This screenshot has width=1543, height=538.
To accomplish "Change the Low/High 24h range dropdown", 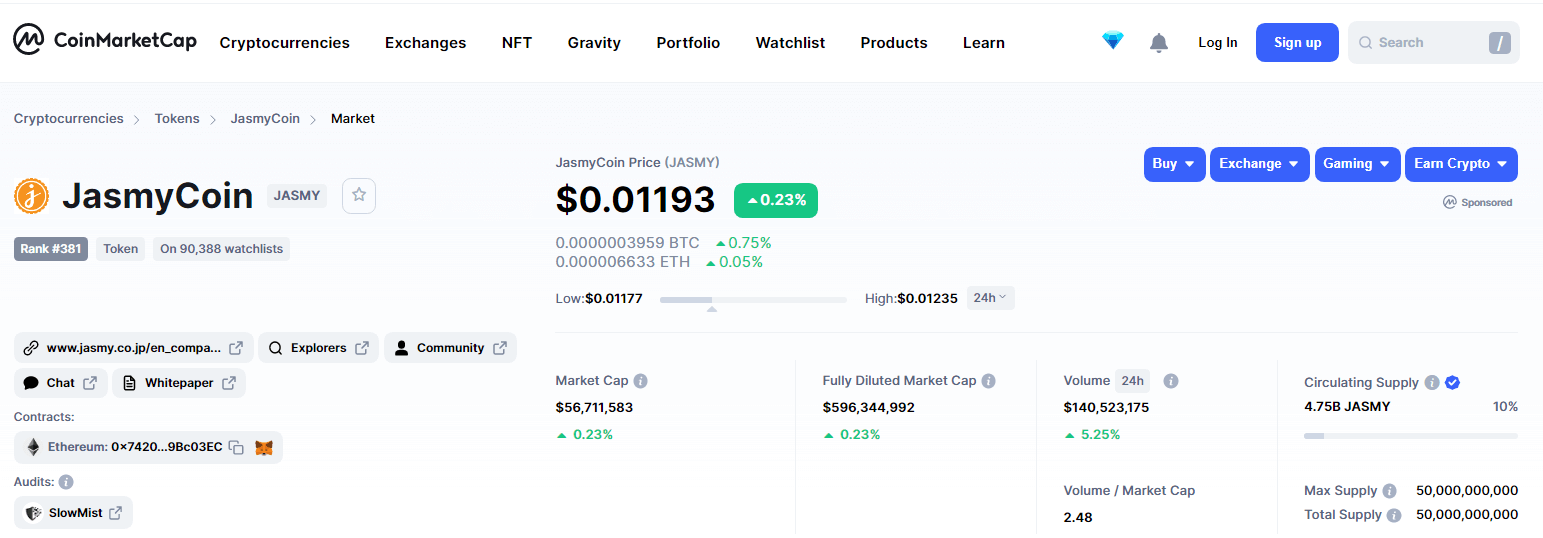I will 990,298.
